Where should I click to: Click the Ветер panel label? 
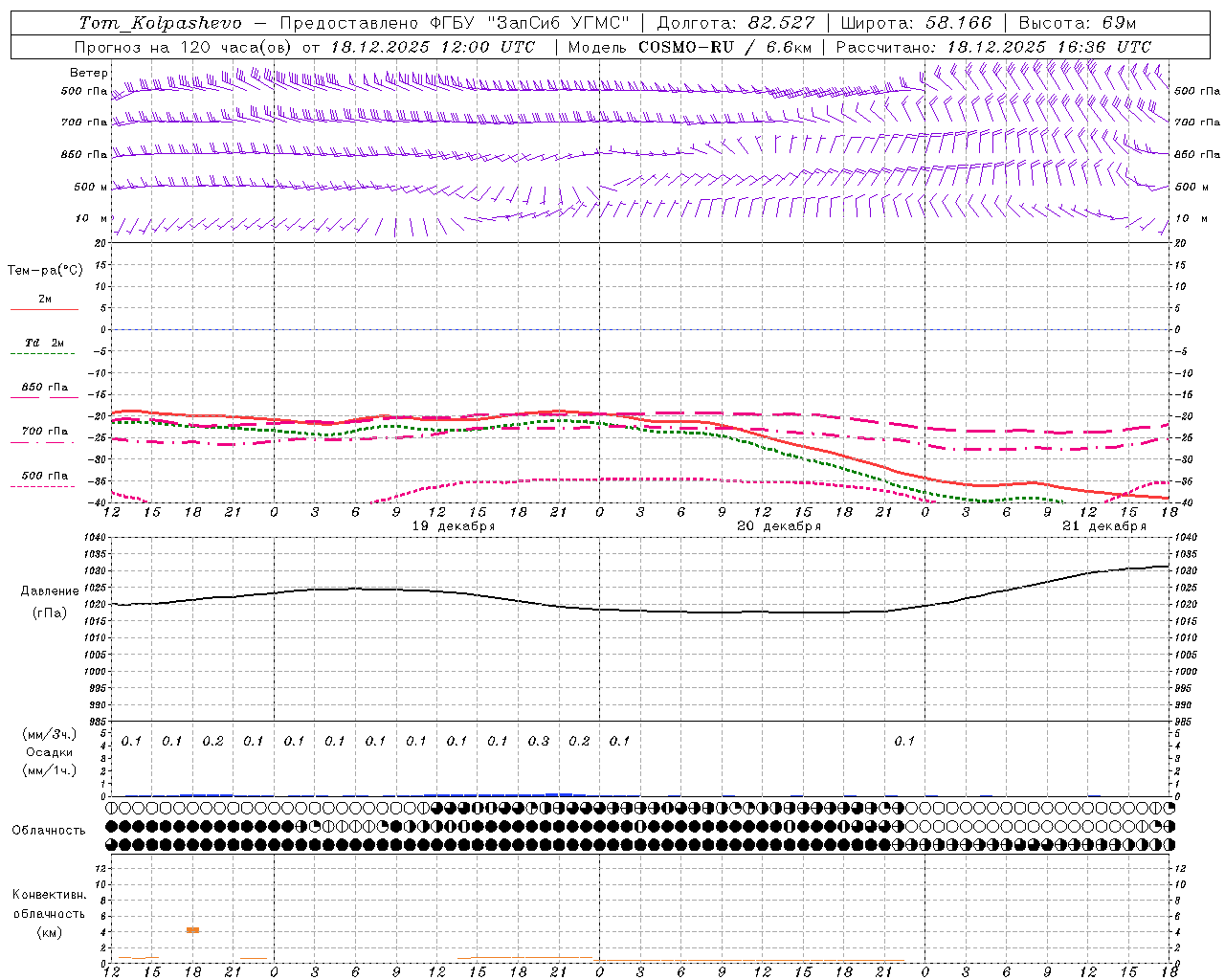point(88,73)
